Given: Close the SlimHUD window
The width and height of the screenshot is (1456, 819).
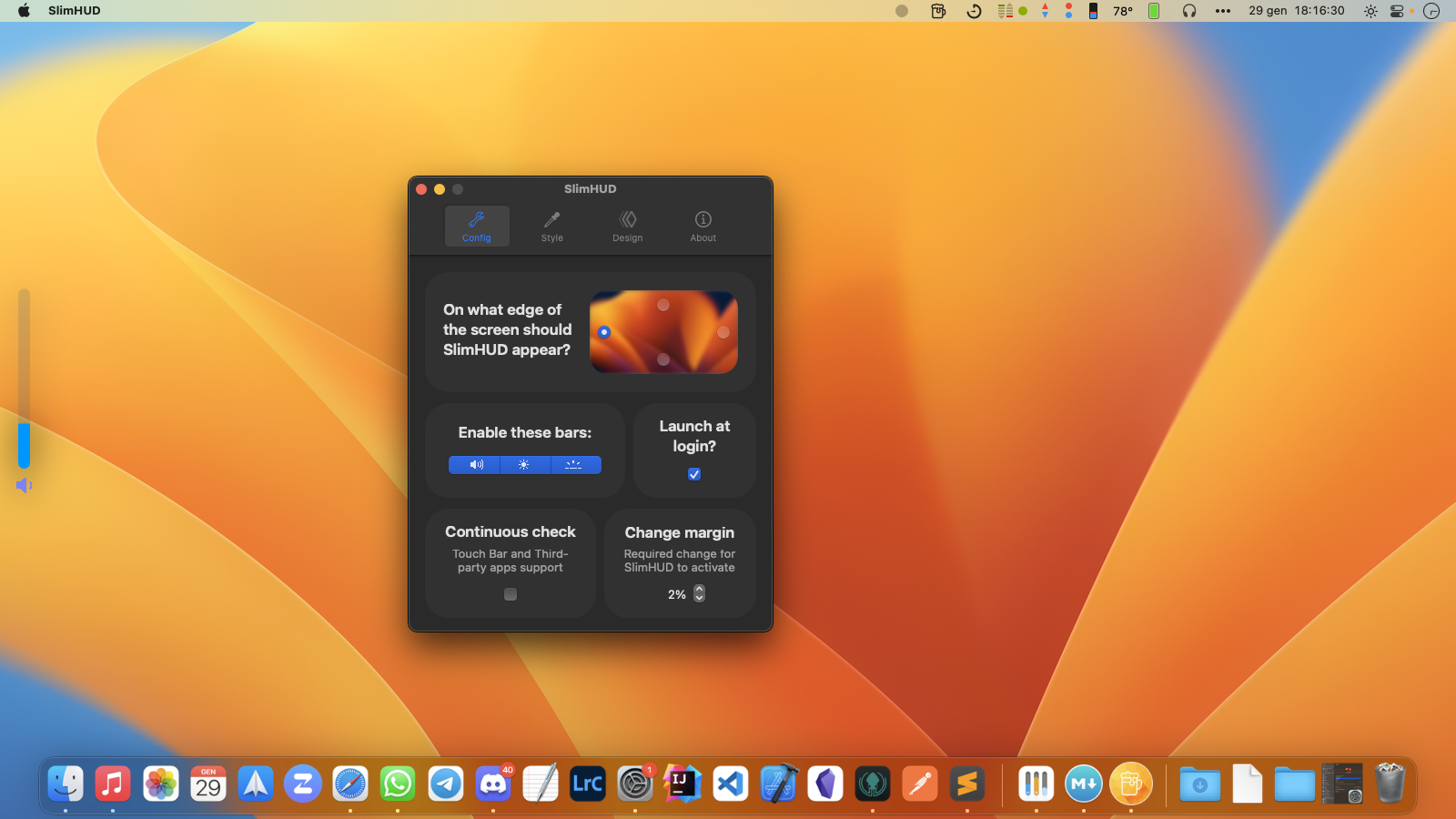Looking at the screenshot, I should pos(421,189).
